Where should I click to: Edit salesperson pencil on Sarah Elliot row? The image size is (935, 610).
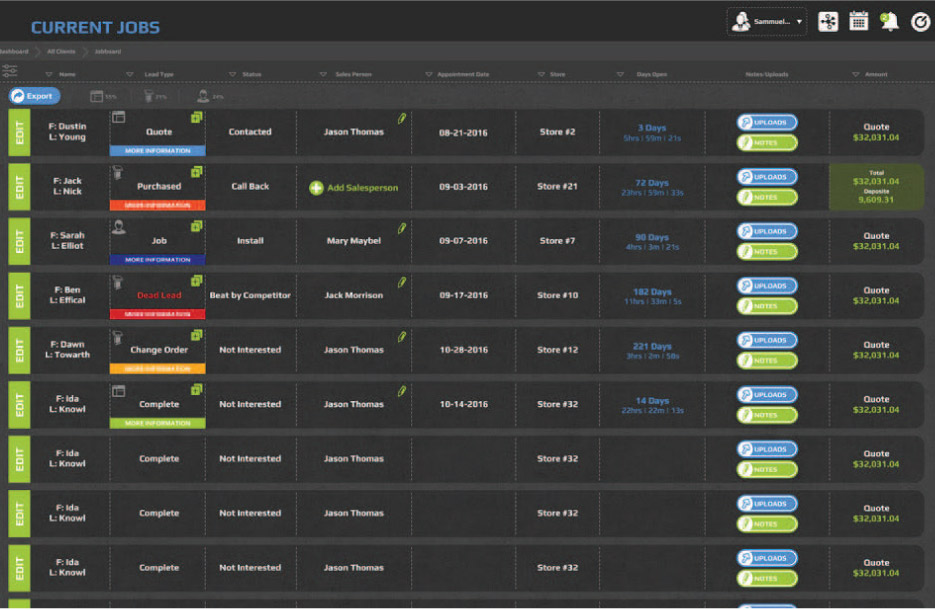[x=402, y=228]
